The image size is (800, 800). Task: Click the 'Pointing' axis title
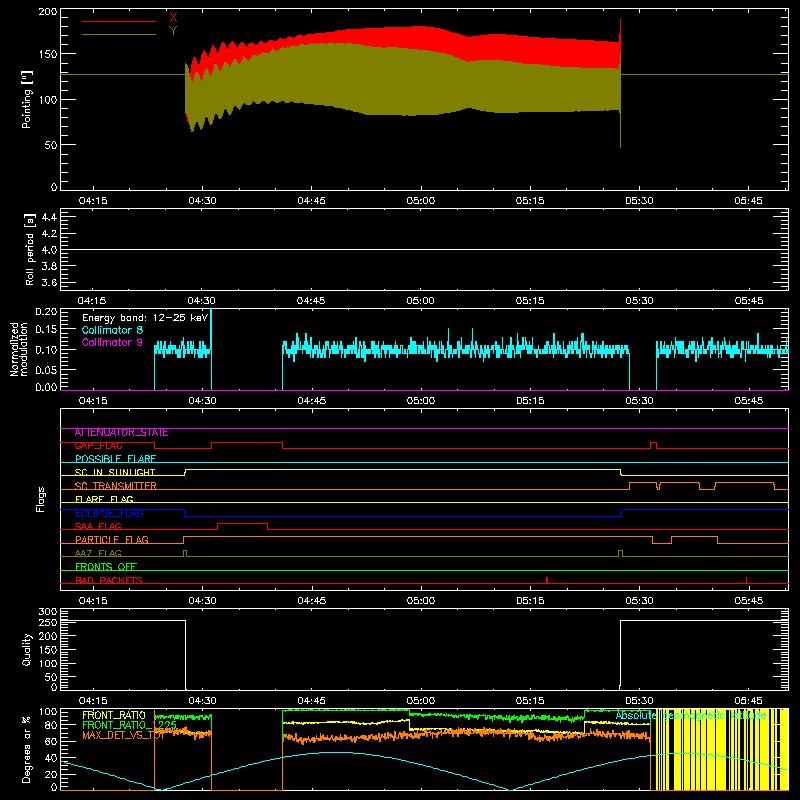27,99
